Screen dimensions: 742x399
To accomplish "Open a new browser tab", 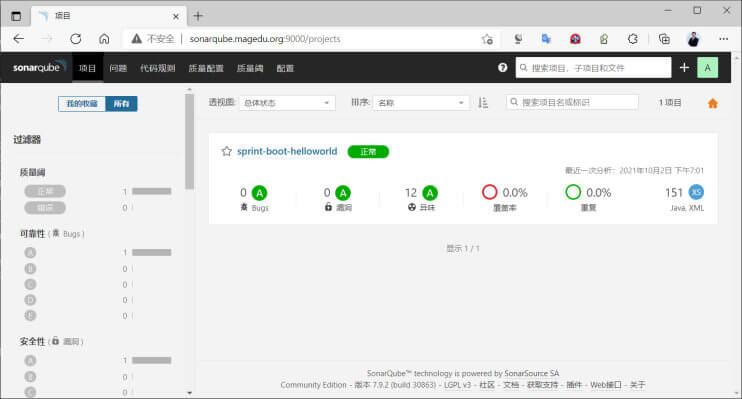I will (x=198, y=16).
